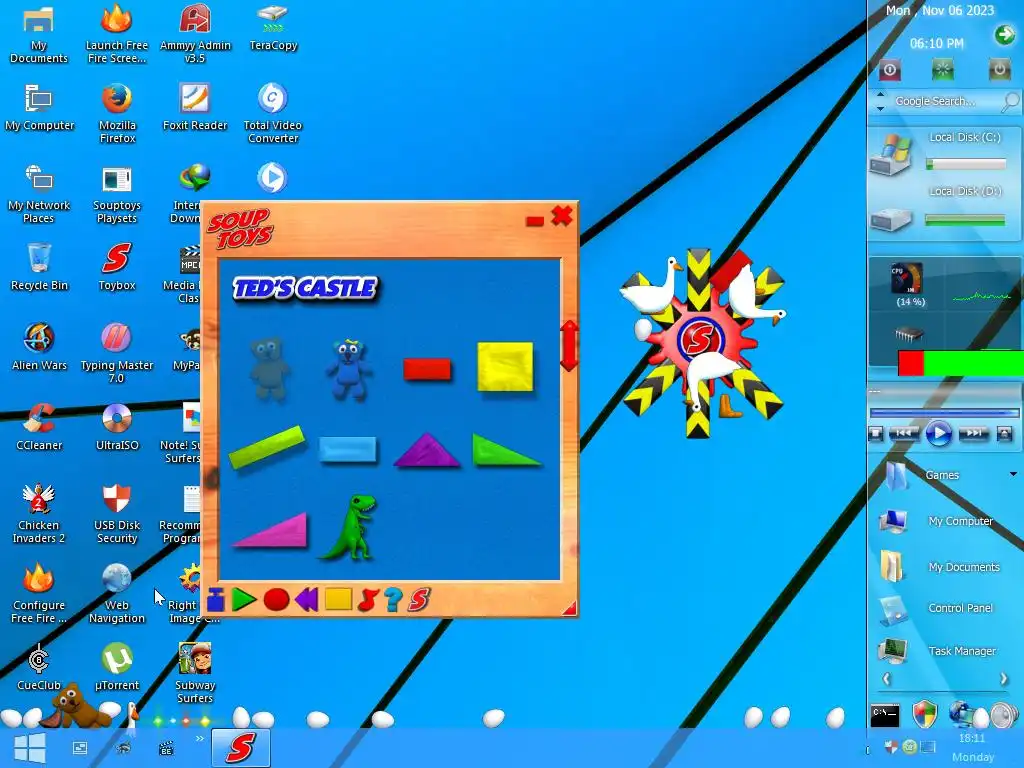Select the red rectangle block

[427, 369]
